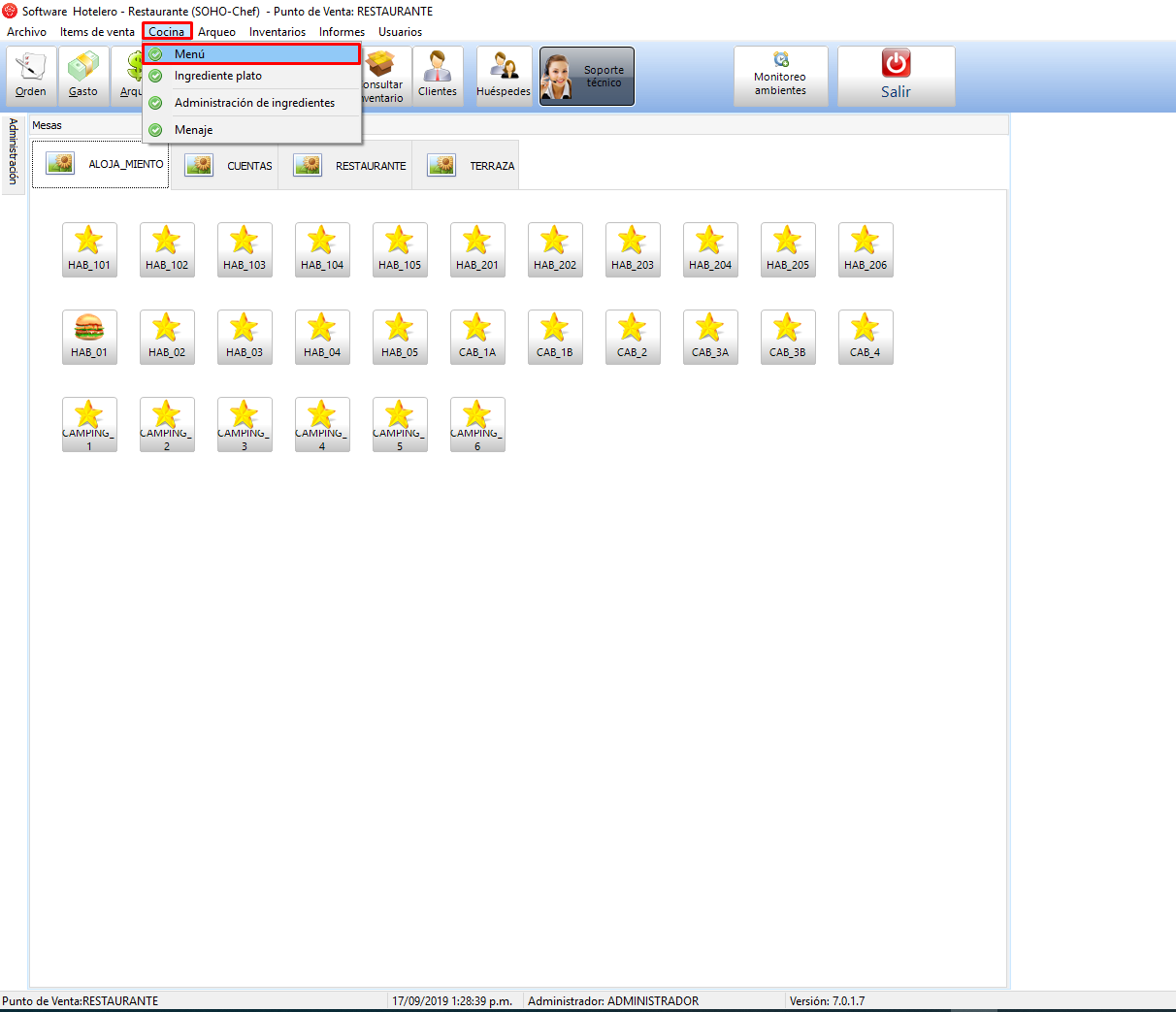Select the CAMPING_4 table button
The height and width of the screenshot is (1012, 1176).
click(x=322, y=424)
